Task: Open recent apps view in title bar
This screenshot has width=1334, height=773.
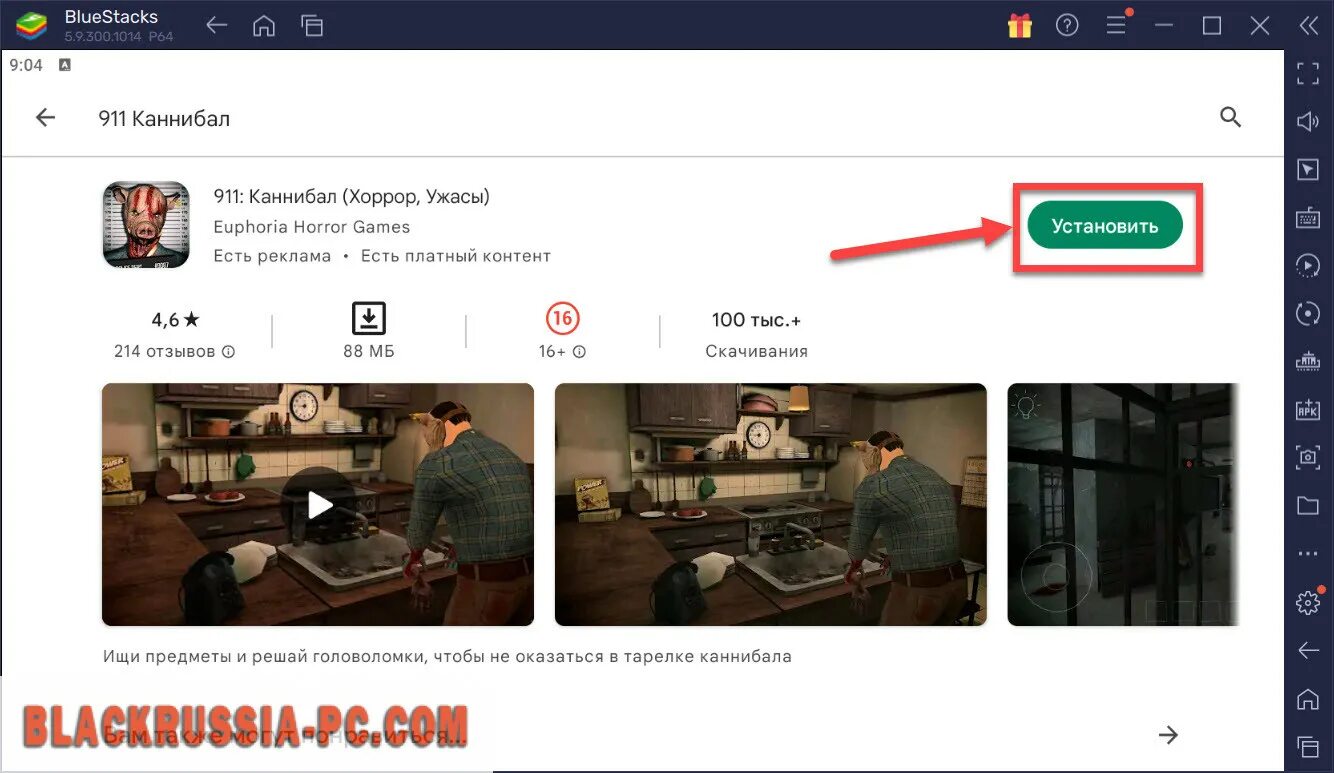Action: [312, 27]
